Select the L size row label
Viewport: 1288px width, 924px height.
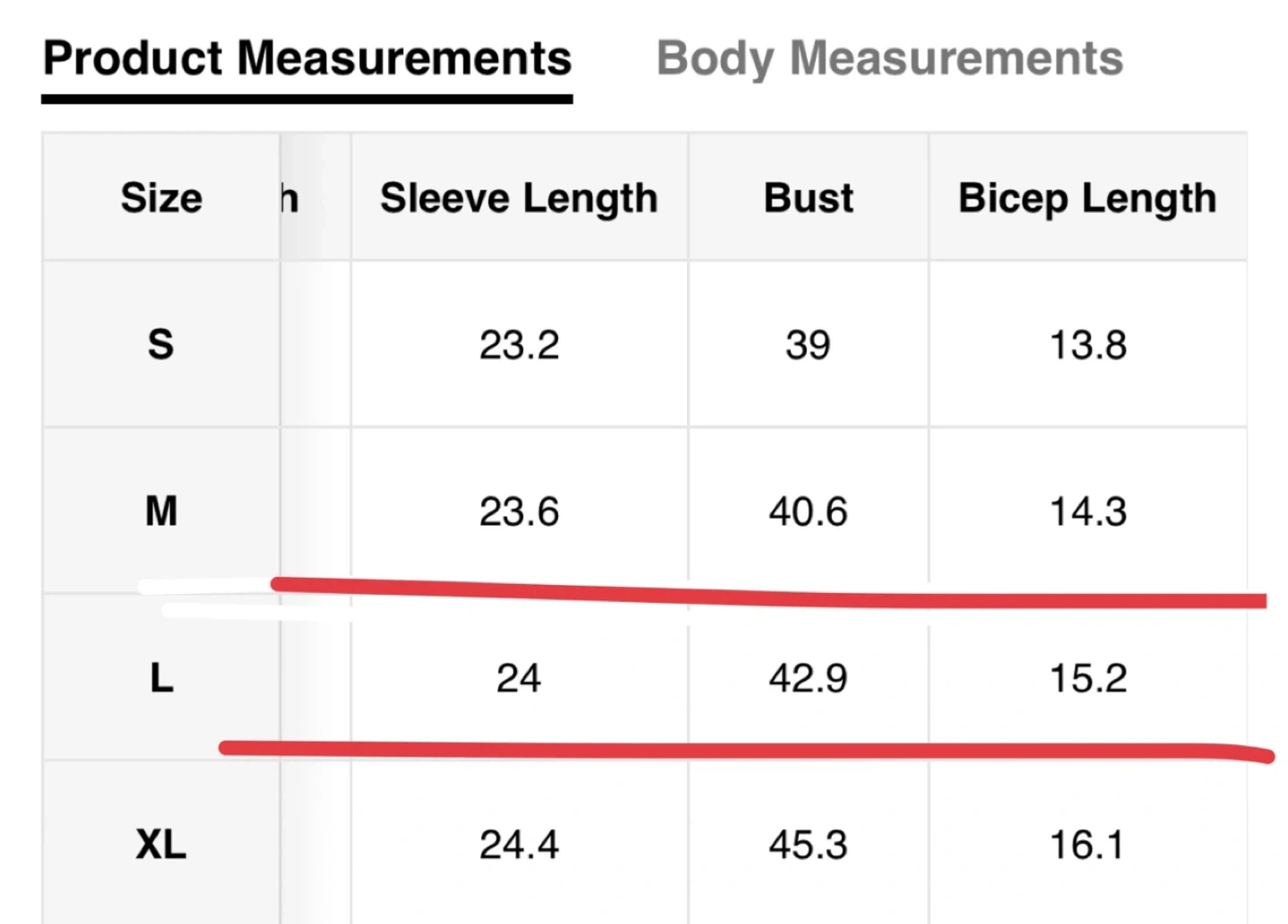pos(161,678)
